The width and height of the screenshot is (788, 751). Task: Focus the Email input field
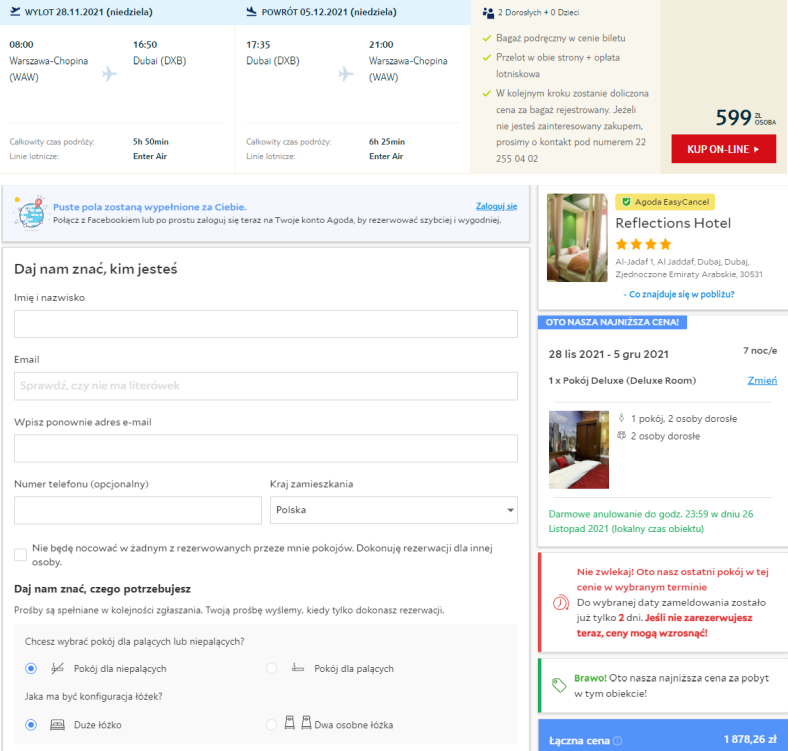click(x=266, y=386)
